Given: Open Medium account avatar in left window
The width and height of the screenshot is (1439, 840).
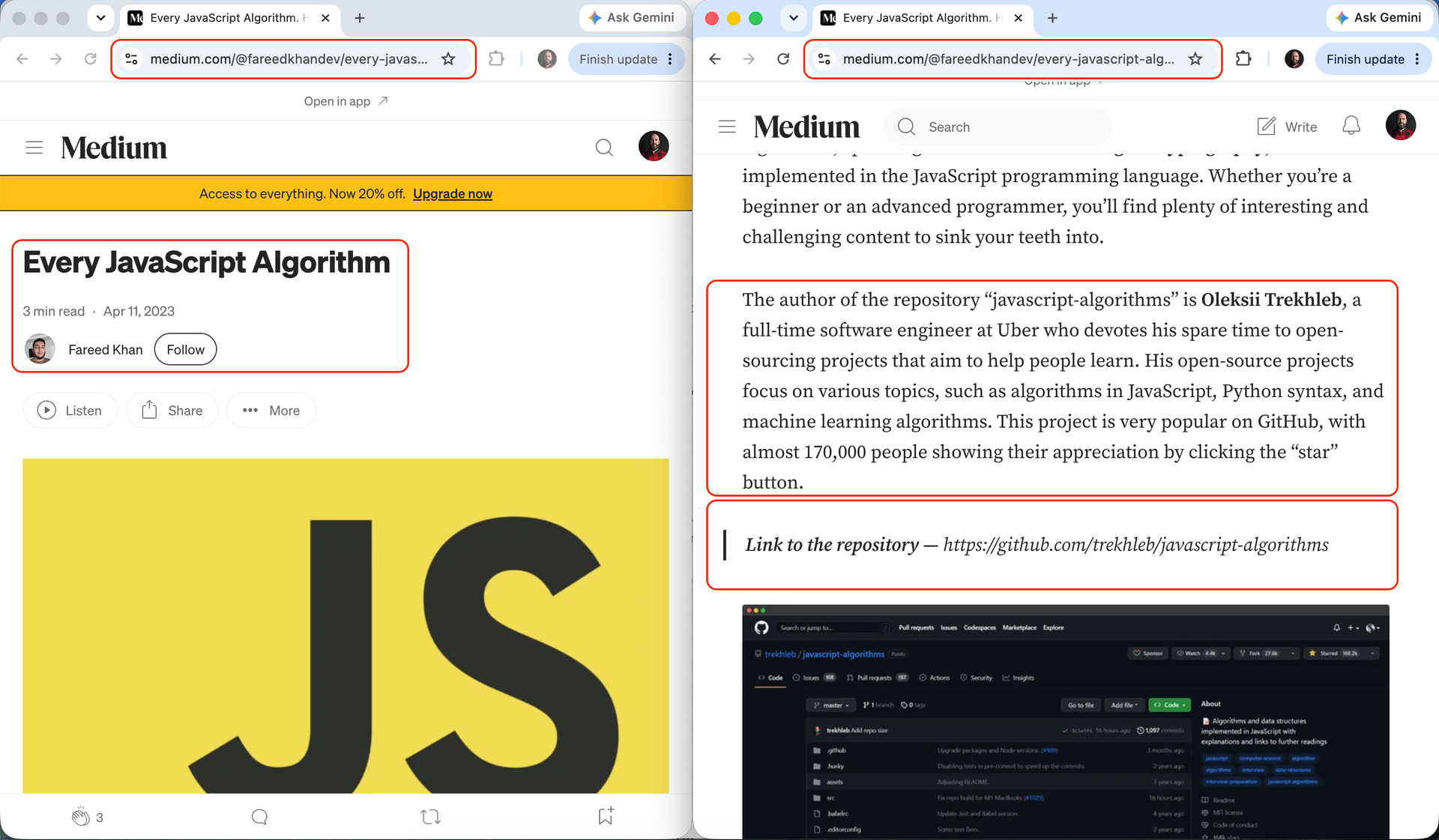Looking at the screenshot, I should pos(654,146).
